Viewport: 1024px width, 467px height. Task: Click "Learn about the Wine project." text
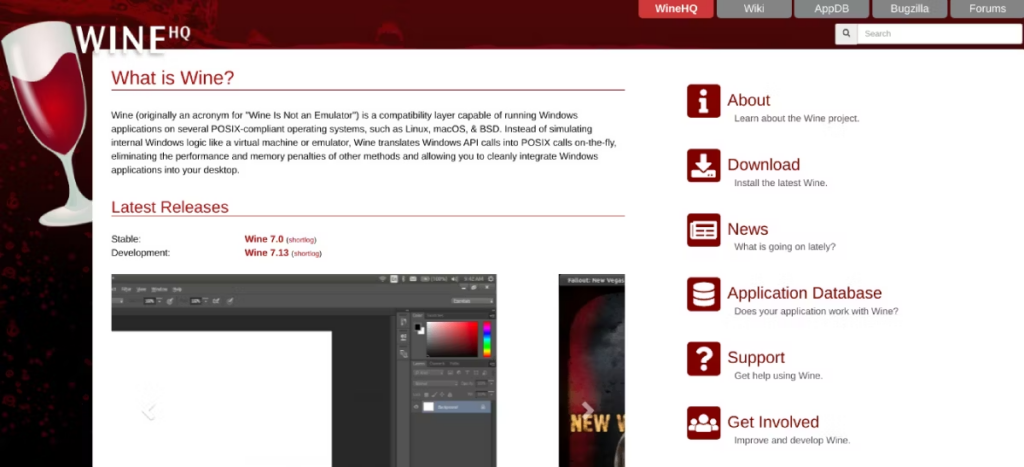click(797, 118)
